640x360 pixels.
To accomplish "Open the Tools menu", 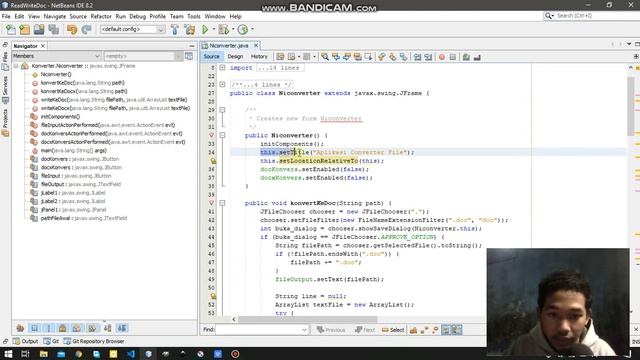I will click(194, 16).
